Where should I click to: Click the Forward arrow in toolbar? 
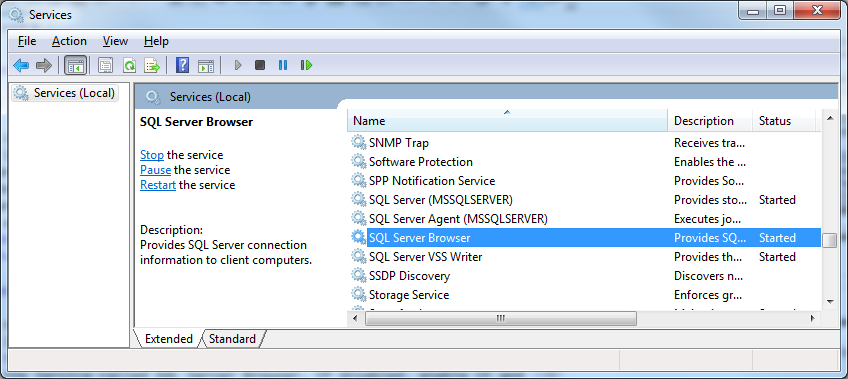pos(43,66)
